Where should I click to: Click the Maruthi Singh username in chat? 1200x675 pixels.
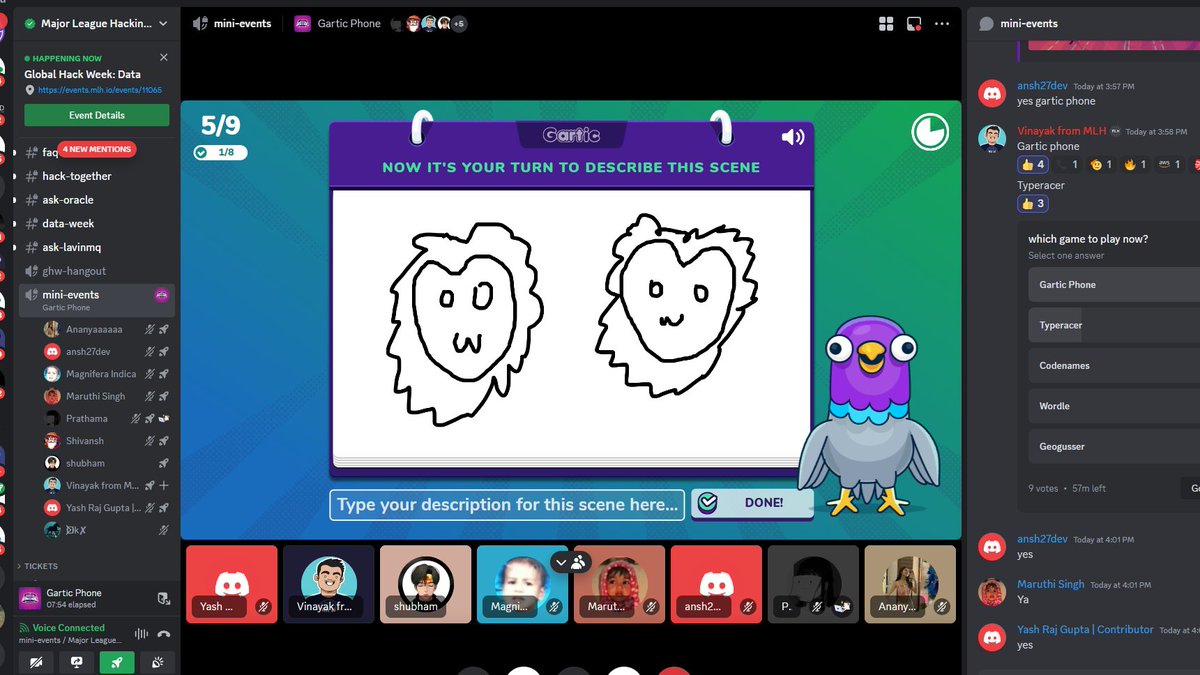click(1050, 584)
